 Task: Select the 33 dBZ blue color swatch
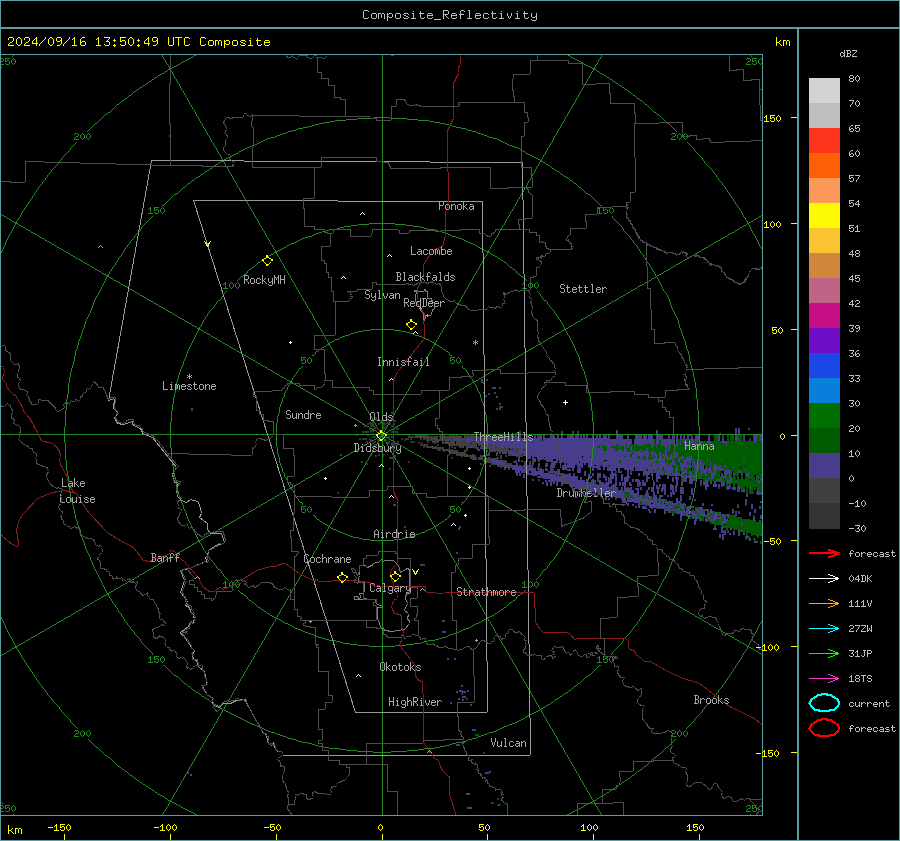click(824, 390)
